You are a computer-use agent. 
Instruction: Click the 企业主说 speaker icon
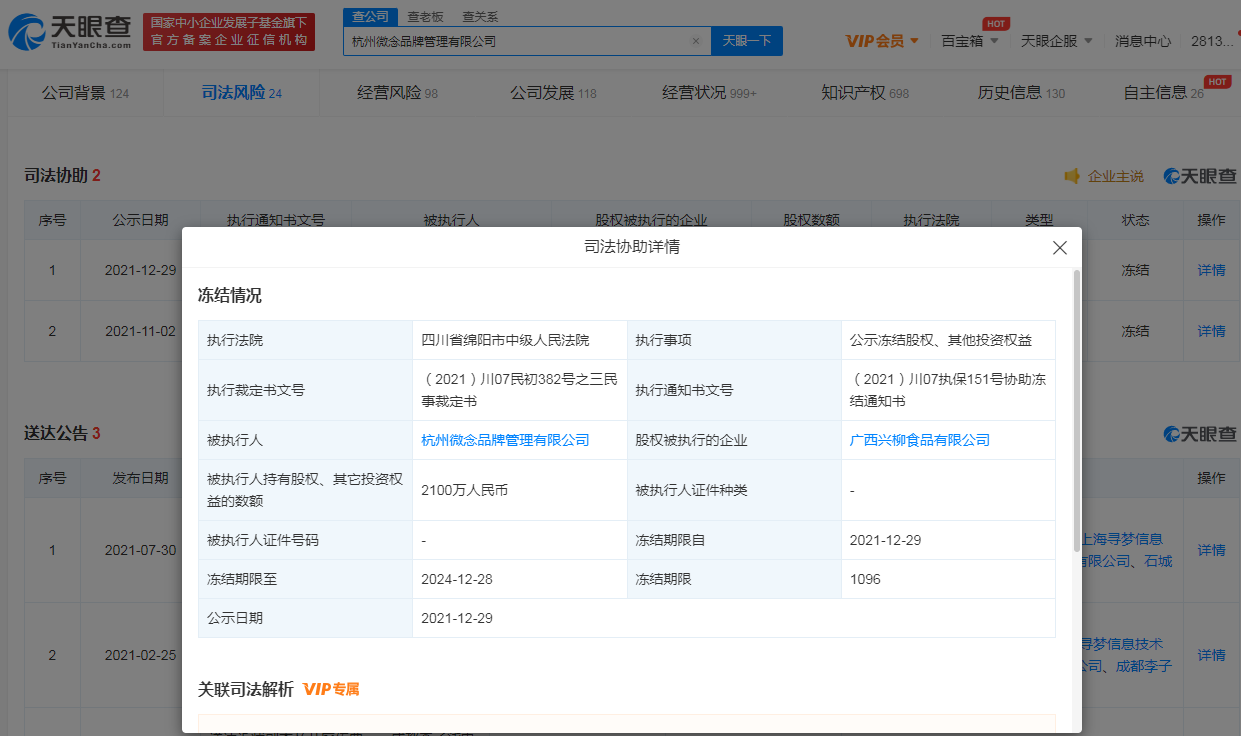coord(1072,176)
